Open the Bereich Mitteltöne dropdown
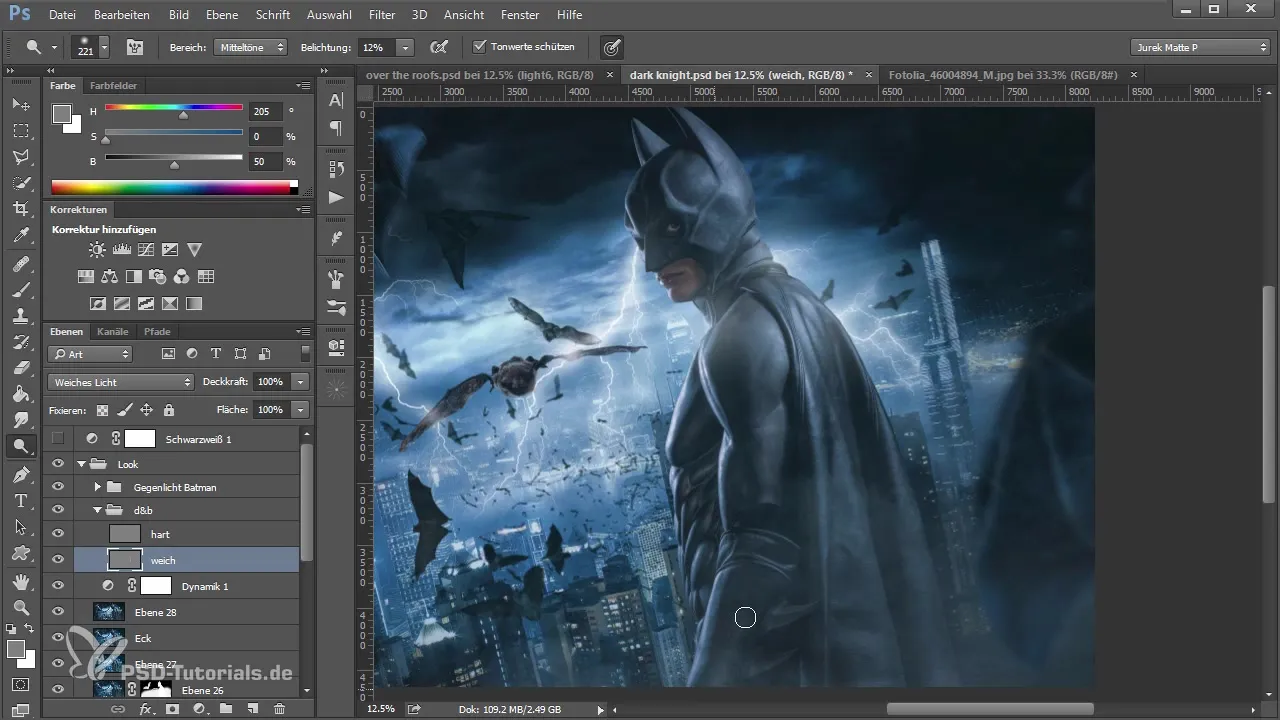Viewport: 1280px width, 720px height. 250,47
